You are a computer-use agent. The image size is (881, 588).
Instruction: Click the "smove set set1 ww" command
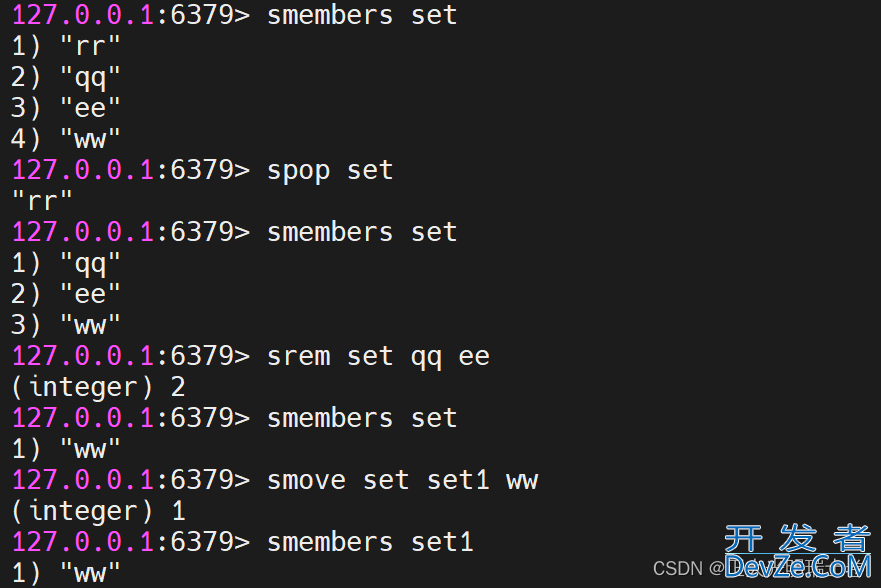402,481
